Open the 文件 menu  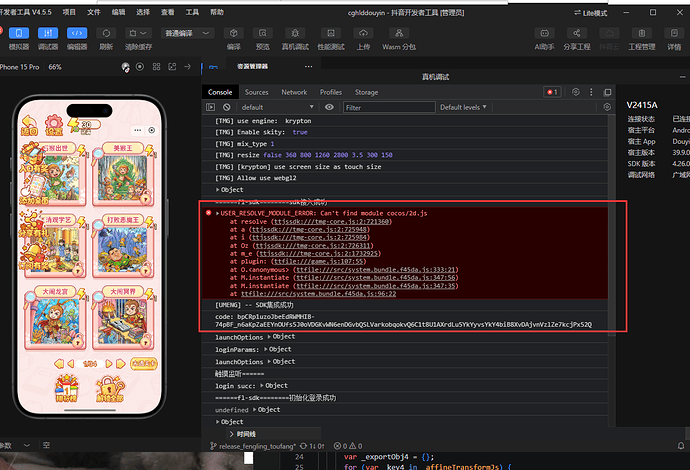click(x=94, y=12)
